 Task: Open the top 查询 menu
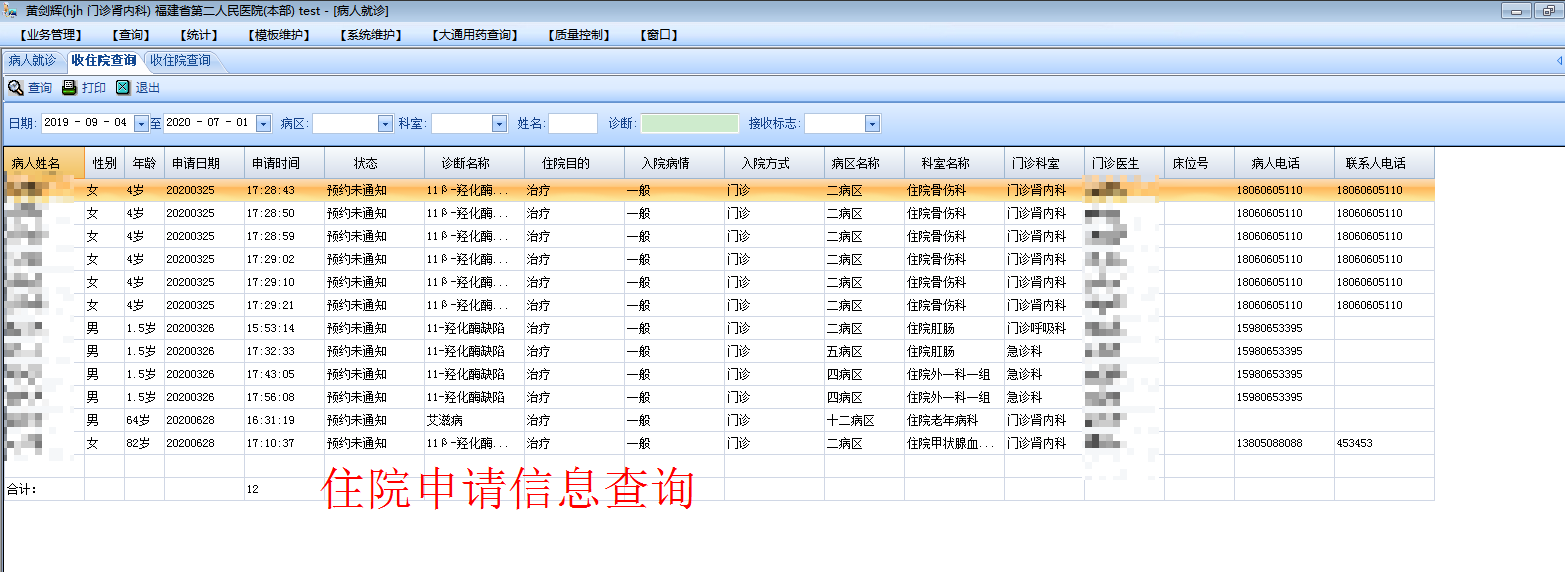(131, 34)
